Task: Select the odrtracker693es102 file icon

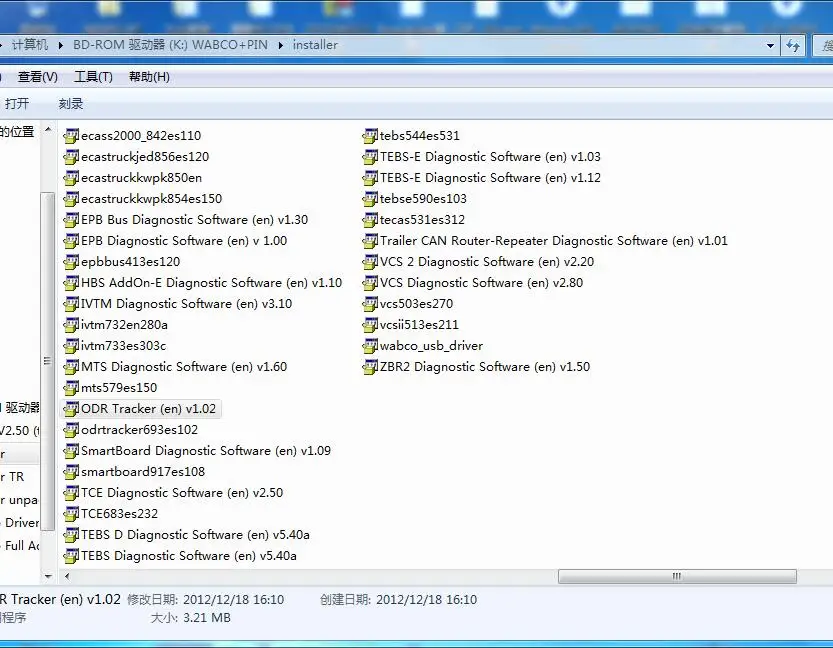Action: [71, 430]
